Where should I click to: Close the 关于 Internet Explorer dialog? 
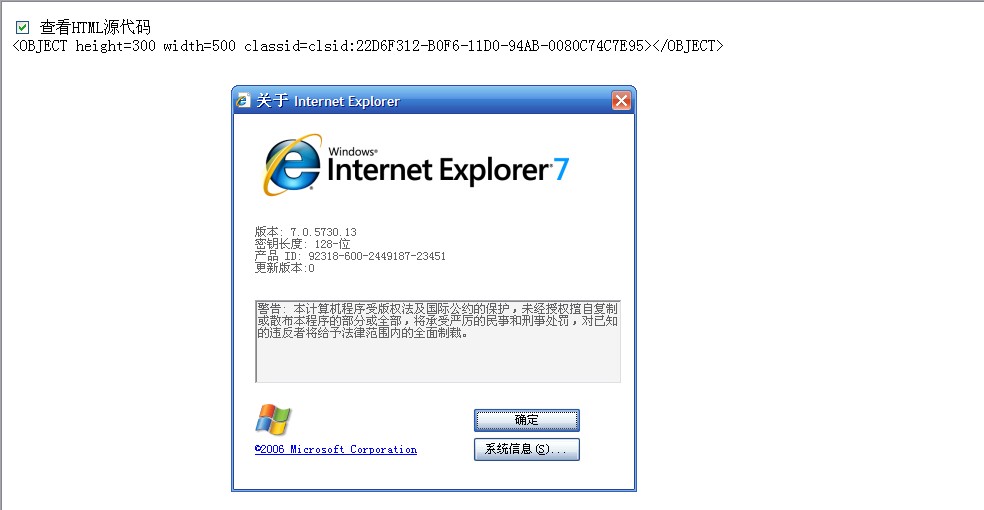click(621, 100)
